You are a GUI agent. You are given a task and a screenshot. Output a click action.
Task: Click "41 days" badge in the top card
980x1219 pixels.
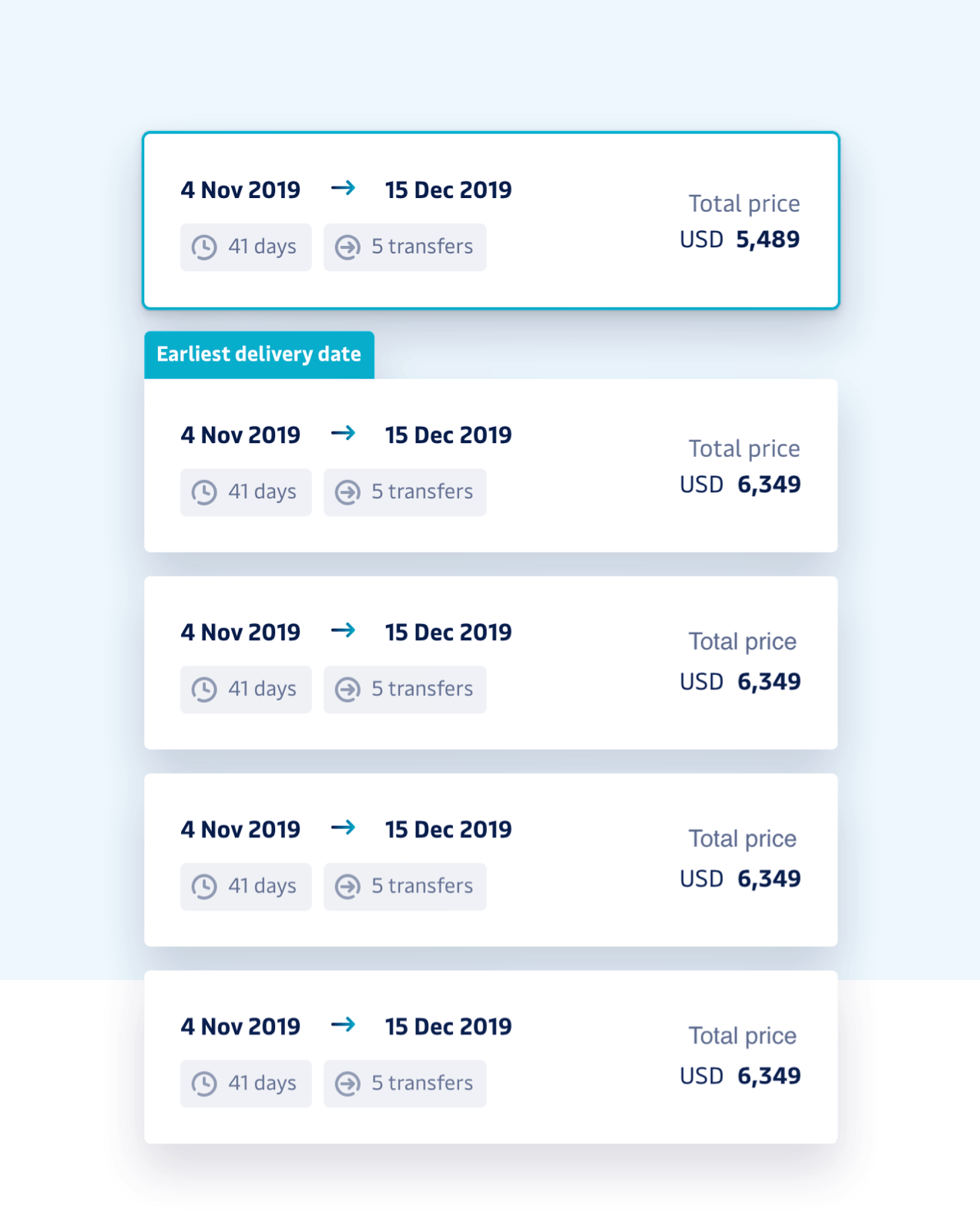click(x=246, y=247)
